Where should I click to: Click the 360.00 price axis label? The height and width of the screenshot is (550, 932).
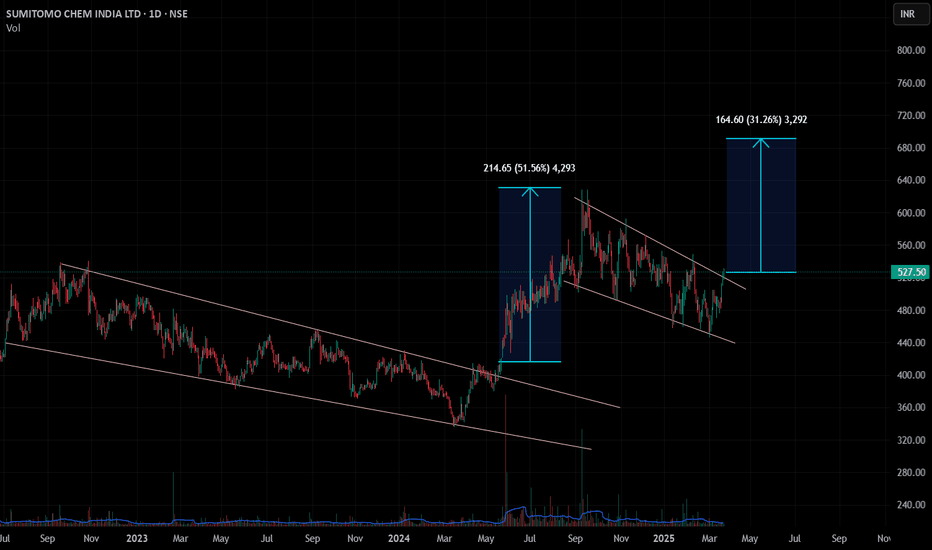coord(911,407)
